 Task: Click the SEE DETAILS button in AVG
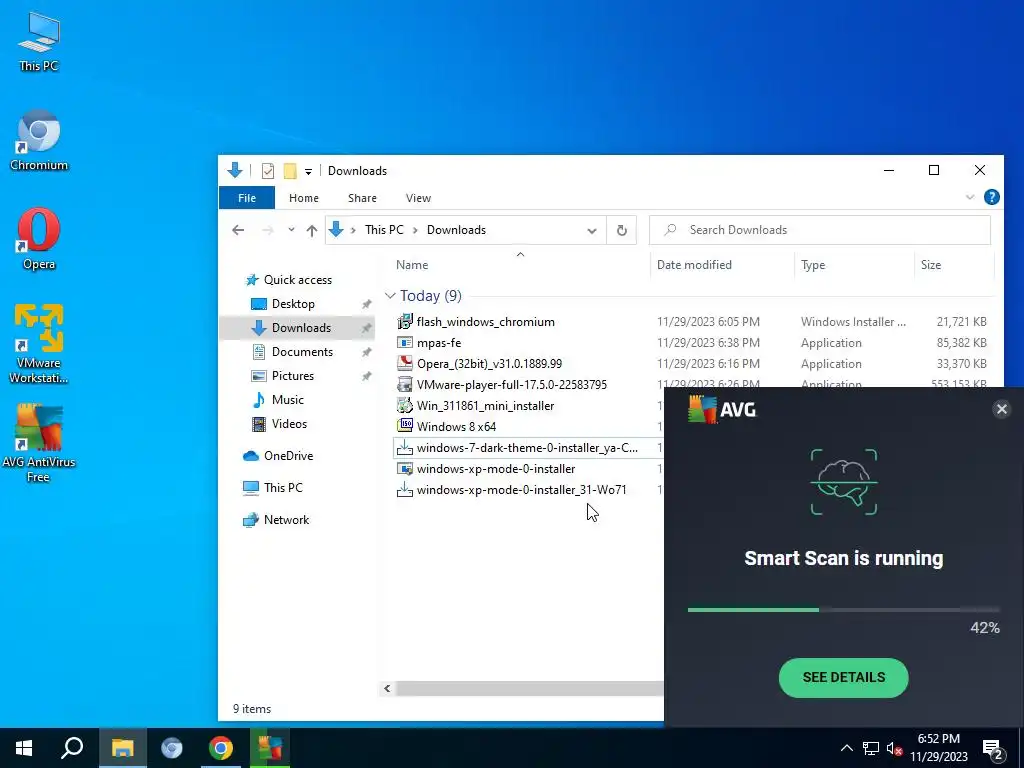(x=843, y=677)
